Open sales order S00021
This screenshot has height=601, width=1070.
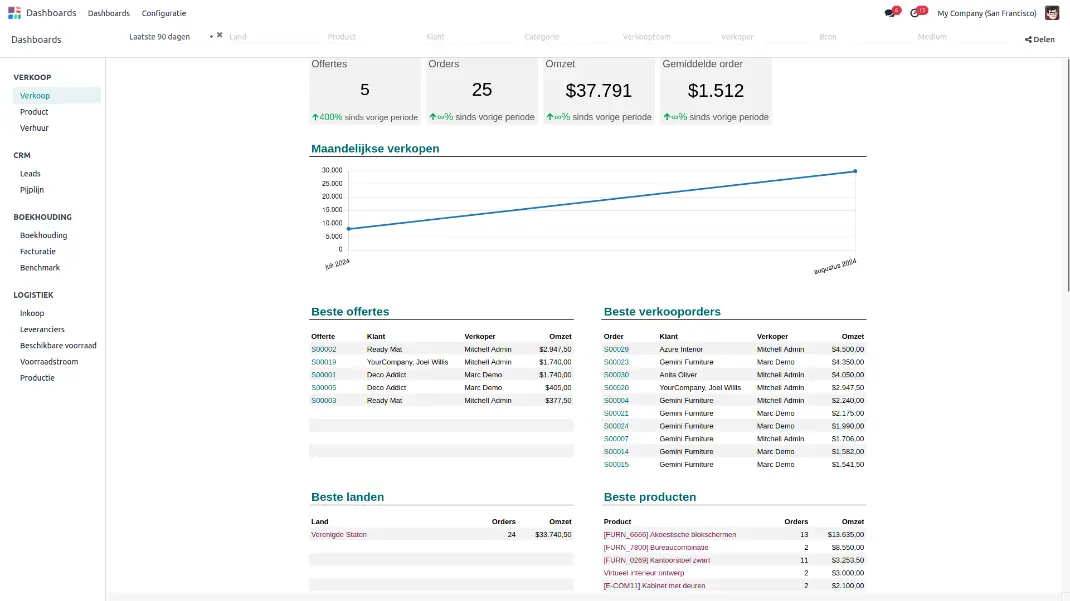(x=616, y=413)
